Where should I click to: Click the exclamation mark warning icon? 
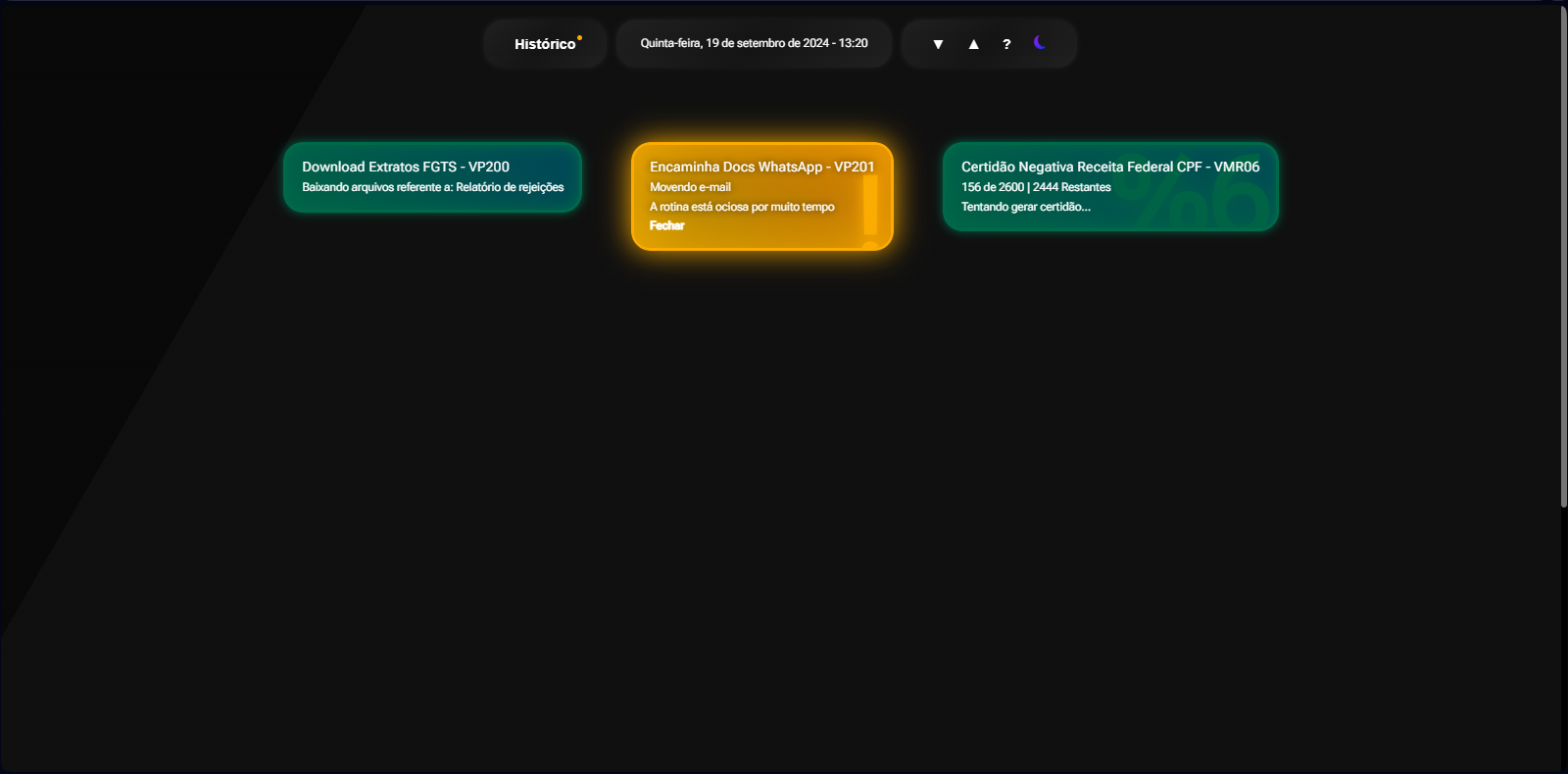coord(870,211)
